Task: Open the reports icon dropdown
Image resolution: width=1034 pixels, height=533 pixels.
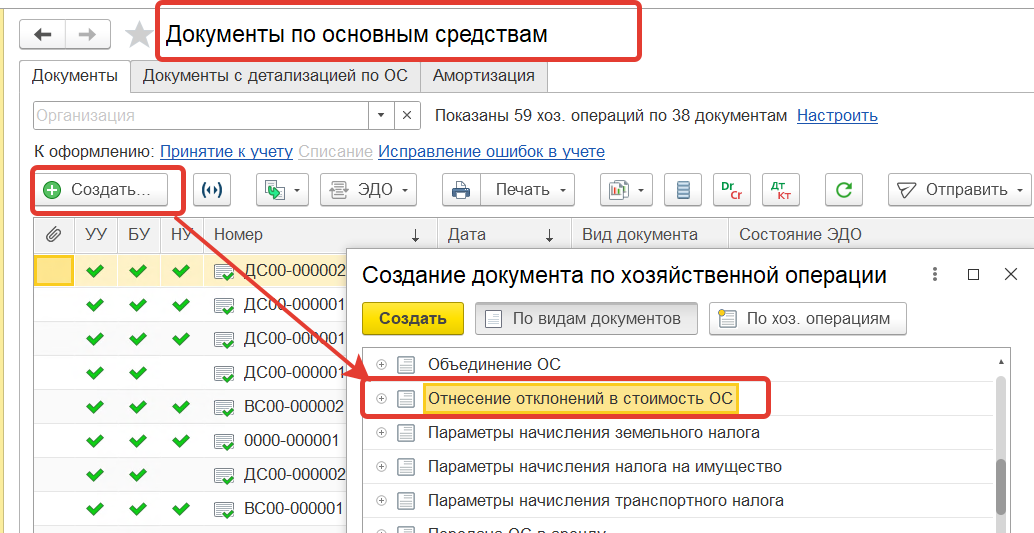Action: point(626,190)
